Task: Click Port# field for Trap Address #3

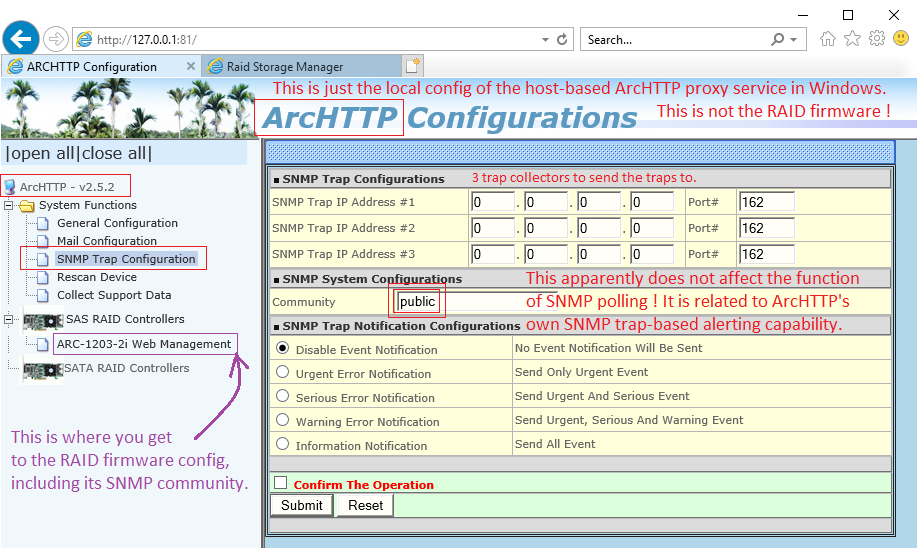Action: pyautogui.click(x=766, y=254)
